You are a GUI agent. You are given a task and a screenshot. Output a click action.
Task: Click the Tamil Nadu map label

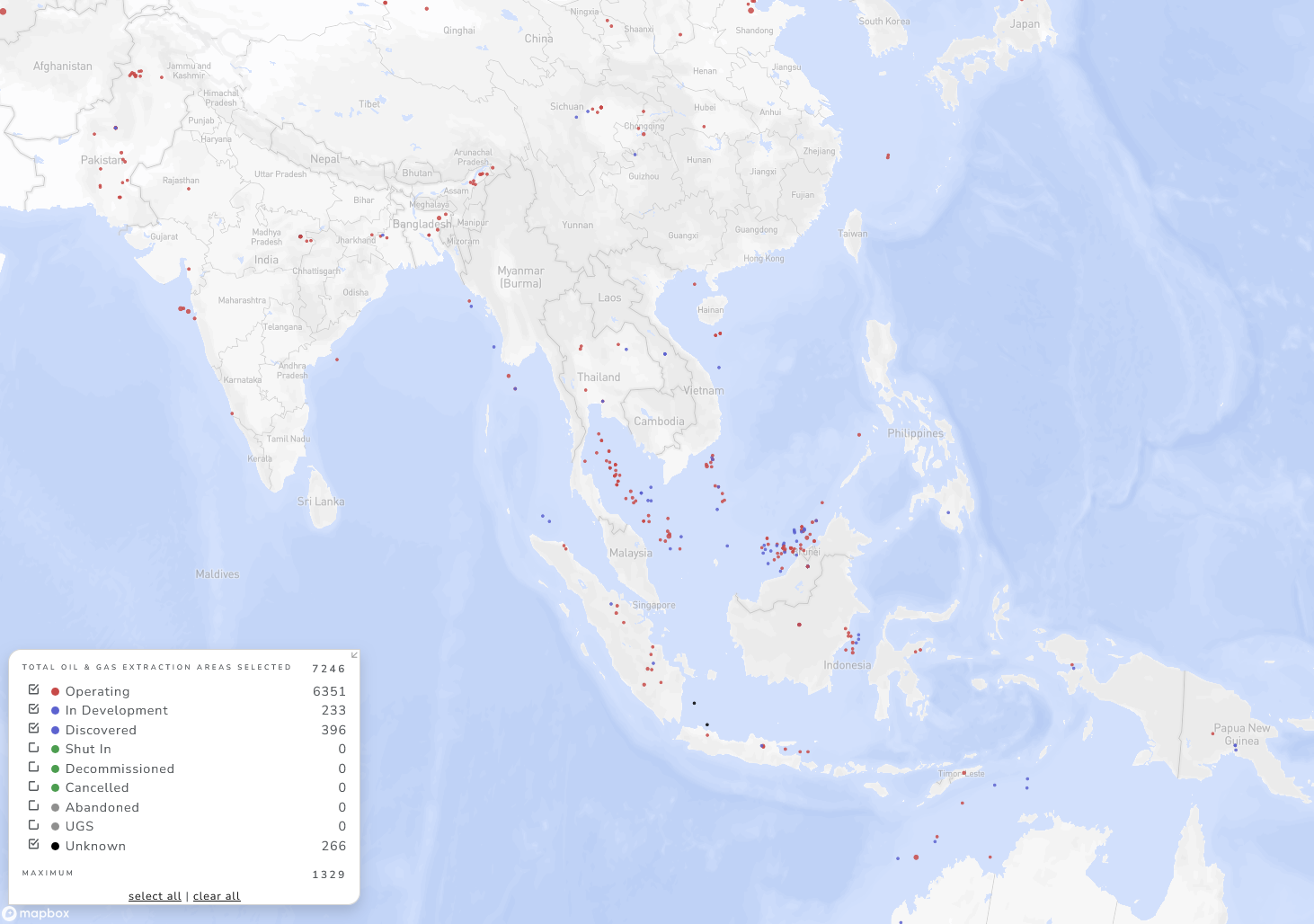point(289,440)
